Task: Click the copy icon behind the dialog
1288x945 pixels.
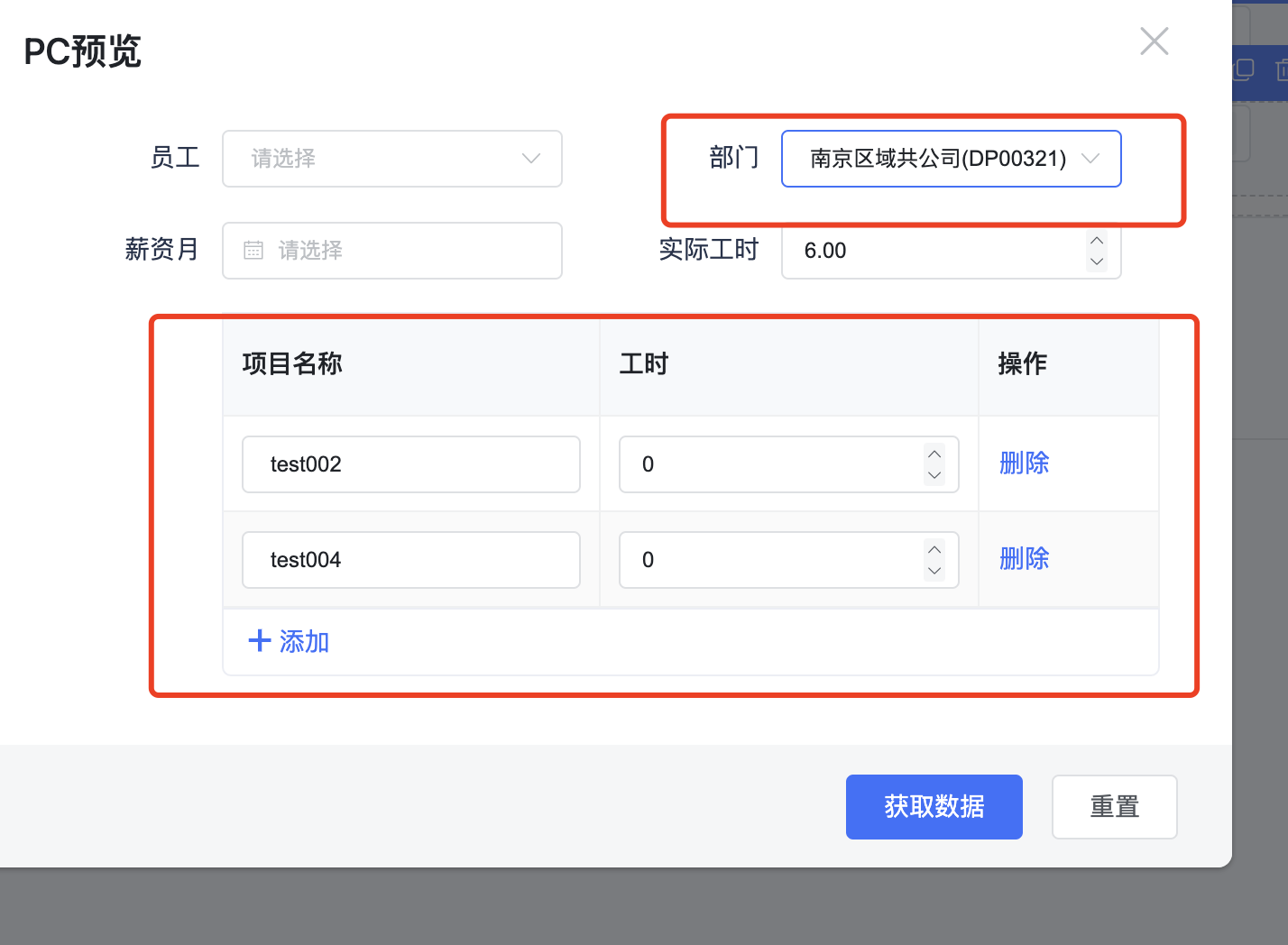Action: 1244,69
